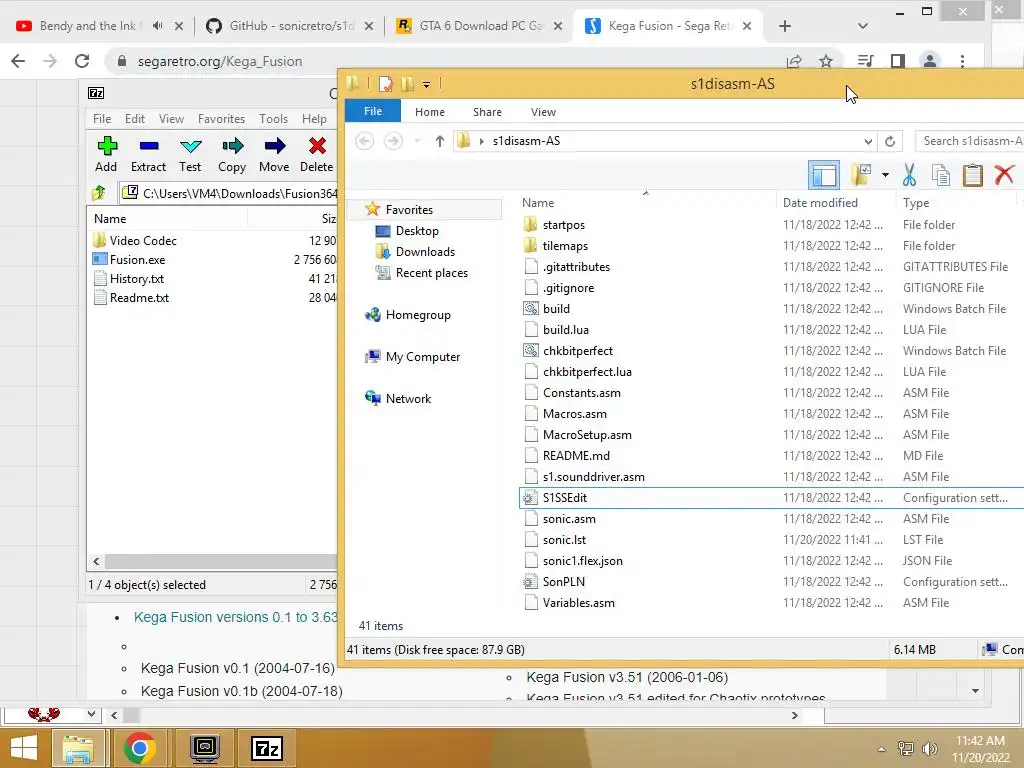Image resolution: width=1024 pixels, height=768 pixels.
Task: Refresh the s1disasm-AS folder view
Action: [x=889, y=141]
